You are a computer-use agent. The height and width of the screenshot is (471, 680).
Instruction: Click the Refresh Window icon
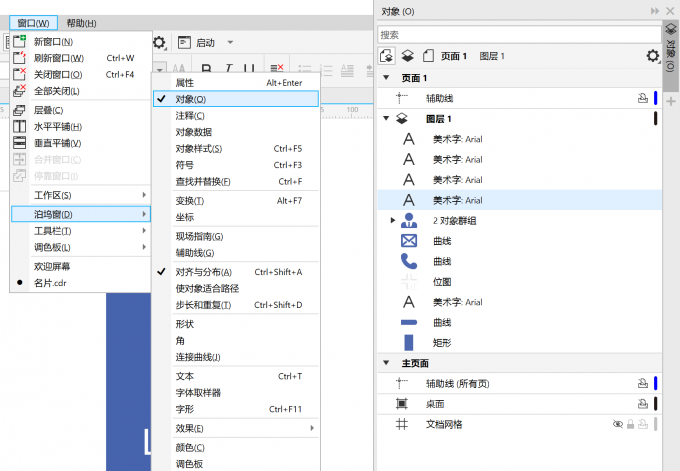point(20,58)
